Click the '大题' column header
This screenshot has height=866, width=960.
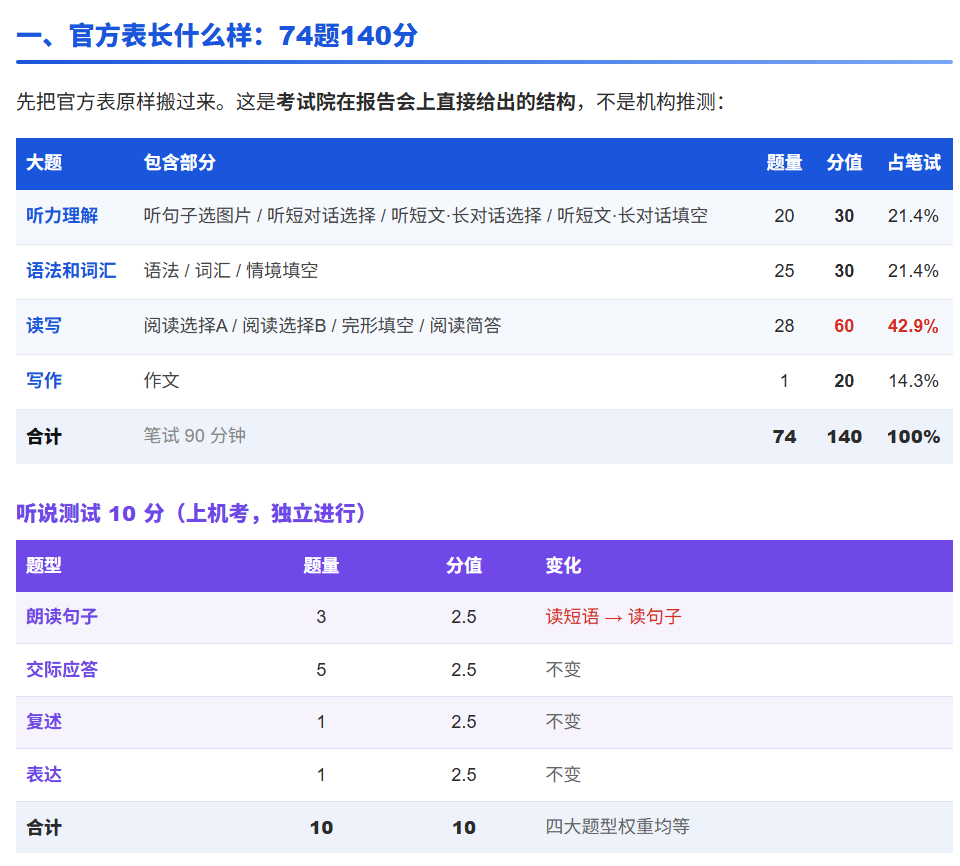(44, 163)
